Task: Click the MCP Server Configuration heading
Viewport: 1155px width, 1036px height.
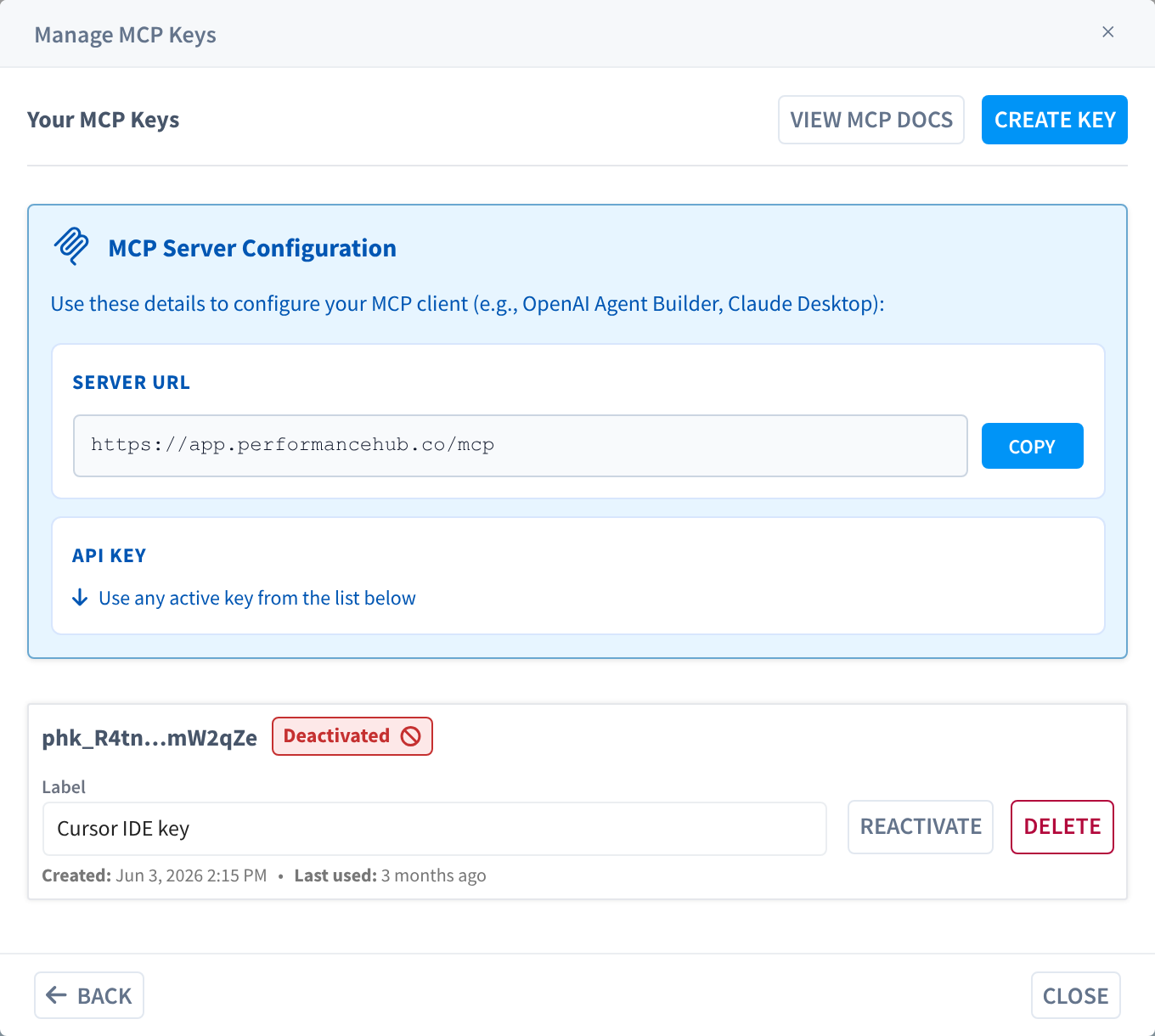Action: point(252,248)
